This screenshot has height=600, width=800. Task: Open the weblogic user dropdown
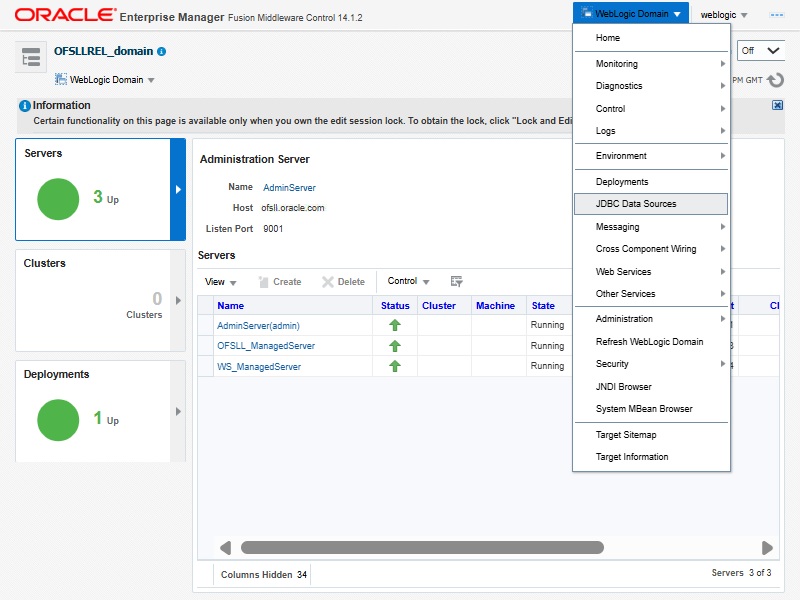tap(725, 15)
